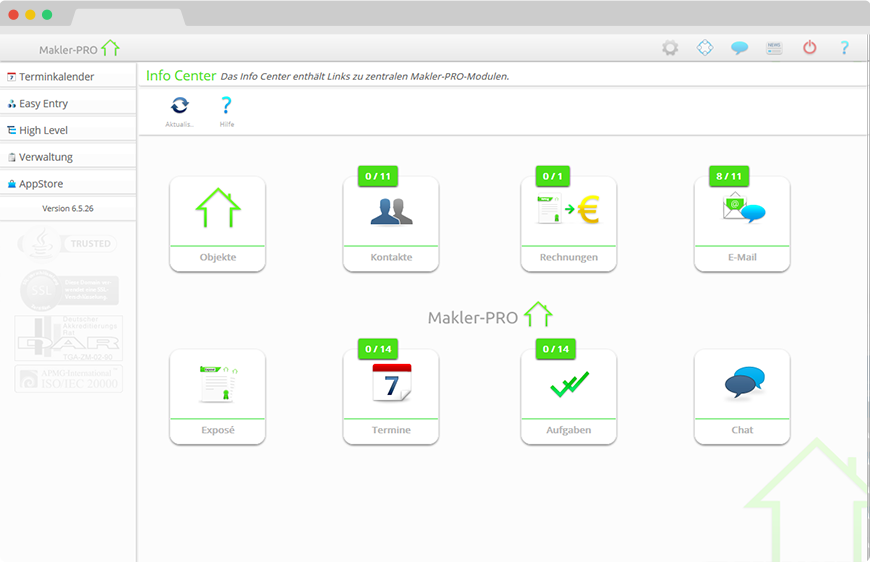
Task: Click the 0/14 badge on Termine
Action: [x=378, y=349]
